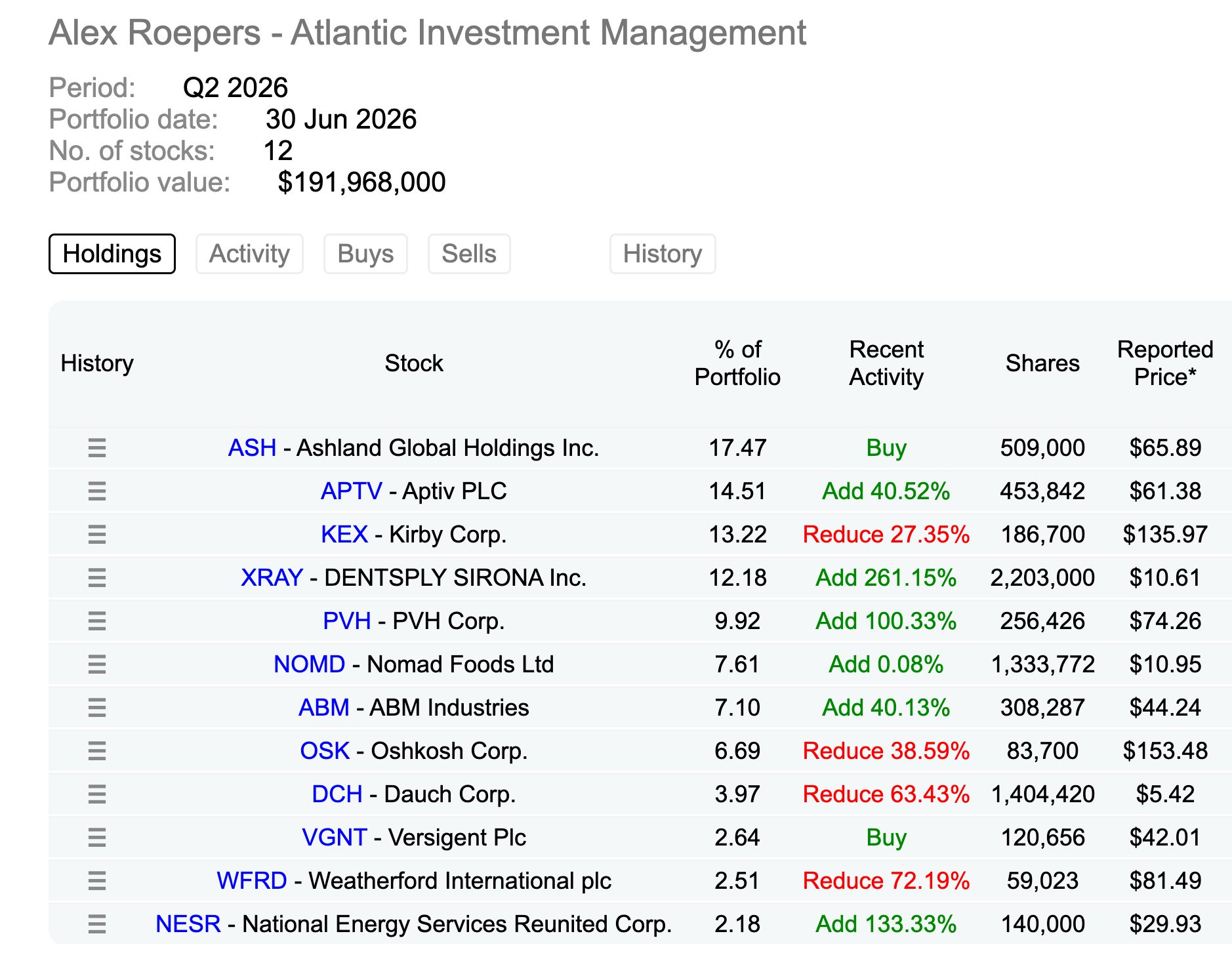
Task: Click history icon beside Dauch Corp.
Action: click(97, 794)
